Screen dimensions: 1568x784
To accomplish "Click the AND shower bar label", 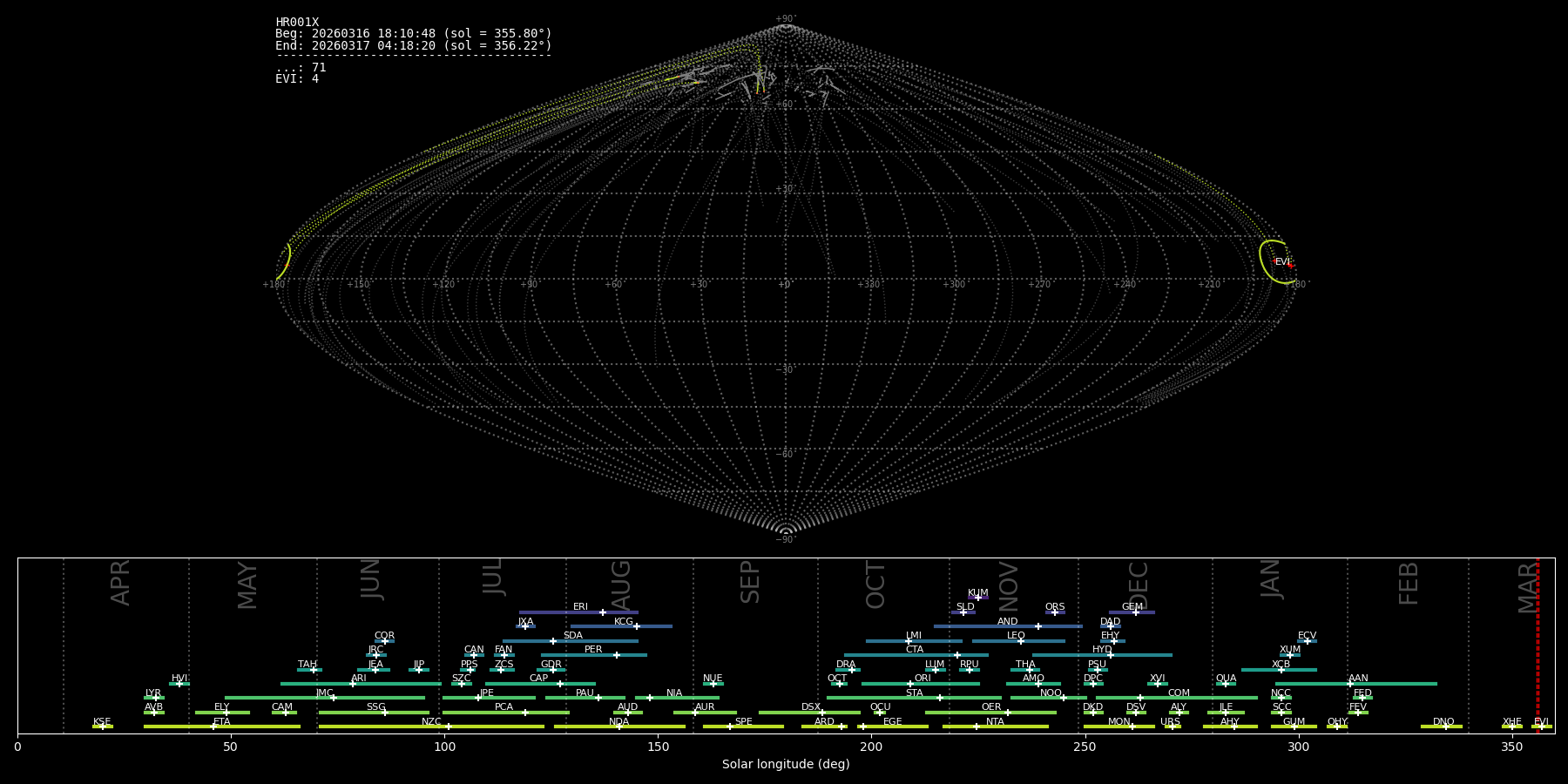I will pyautogui.click(x=1007, y=621).
